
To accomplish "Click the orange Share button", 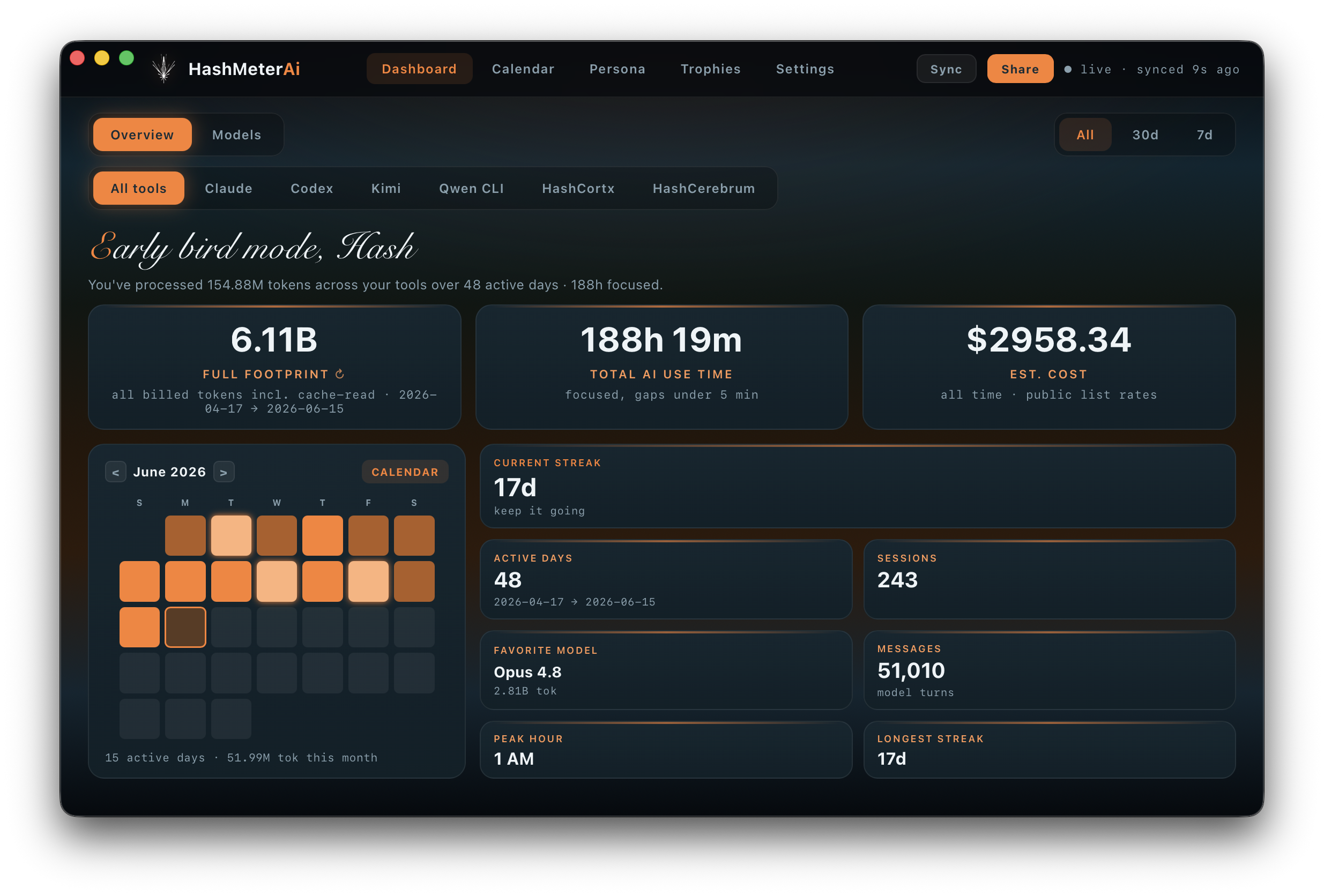I will click(x=1020, y=69).
